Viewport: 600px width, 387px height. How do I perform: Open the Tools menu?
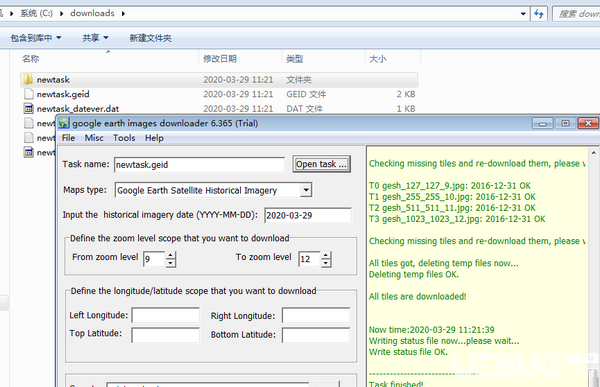coord(124,138)
